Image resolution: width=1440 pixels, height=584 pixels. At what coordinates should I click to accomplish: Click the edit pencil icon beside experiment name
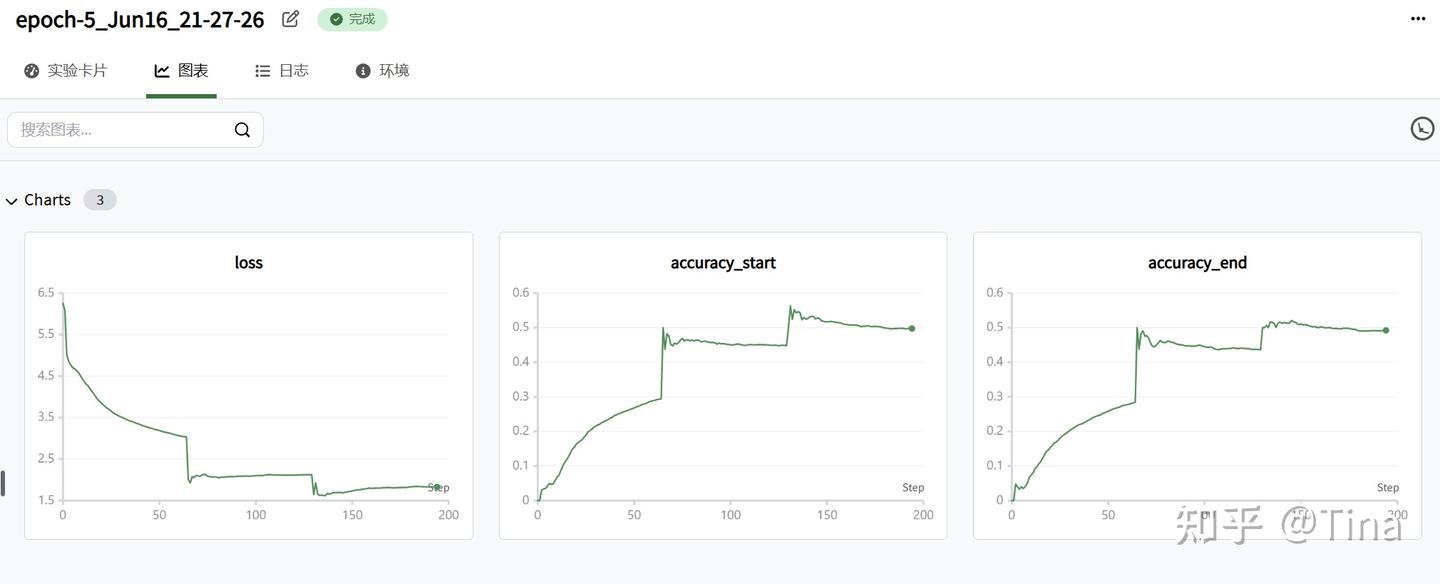coord(291,19)
